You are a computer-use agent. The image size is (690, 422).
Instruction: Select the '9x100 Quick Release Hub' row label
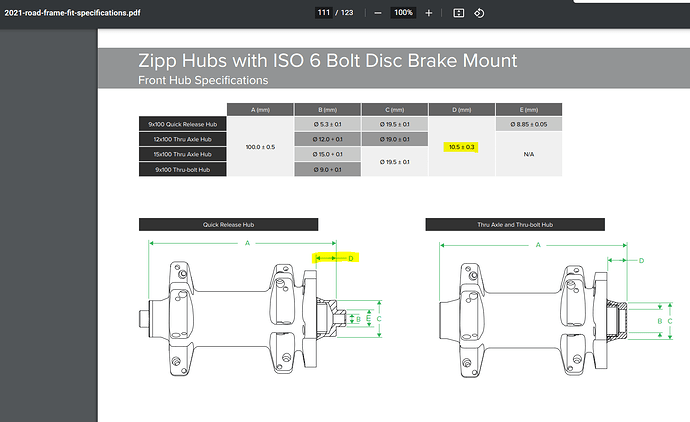point(183,124)
